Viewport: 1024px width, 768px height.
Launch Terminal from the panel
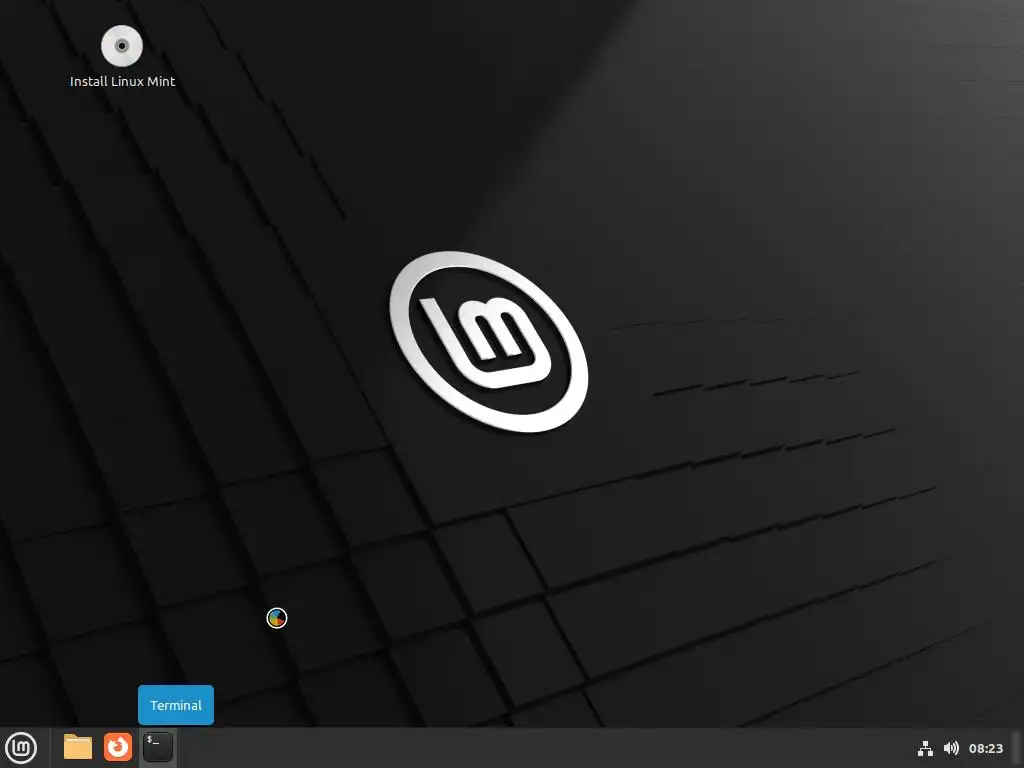pos(158,747)
